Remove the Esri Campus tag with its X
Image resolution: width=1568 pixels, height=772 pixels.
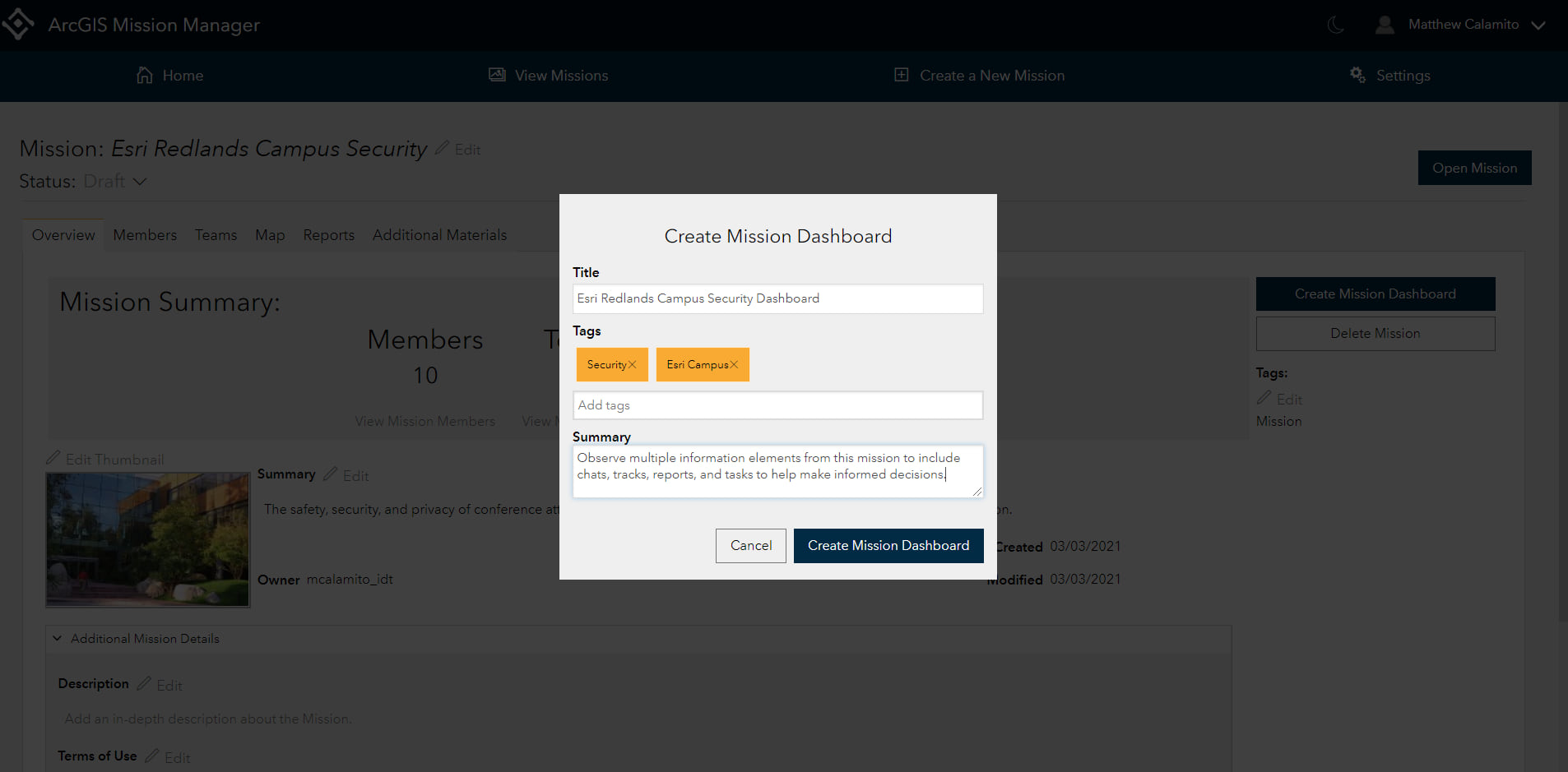tap(734, 365)
